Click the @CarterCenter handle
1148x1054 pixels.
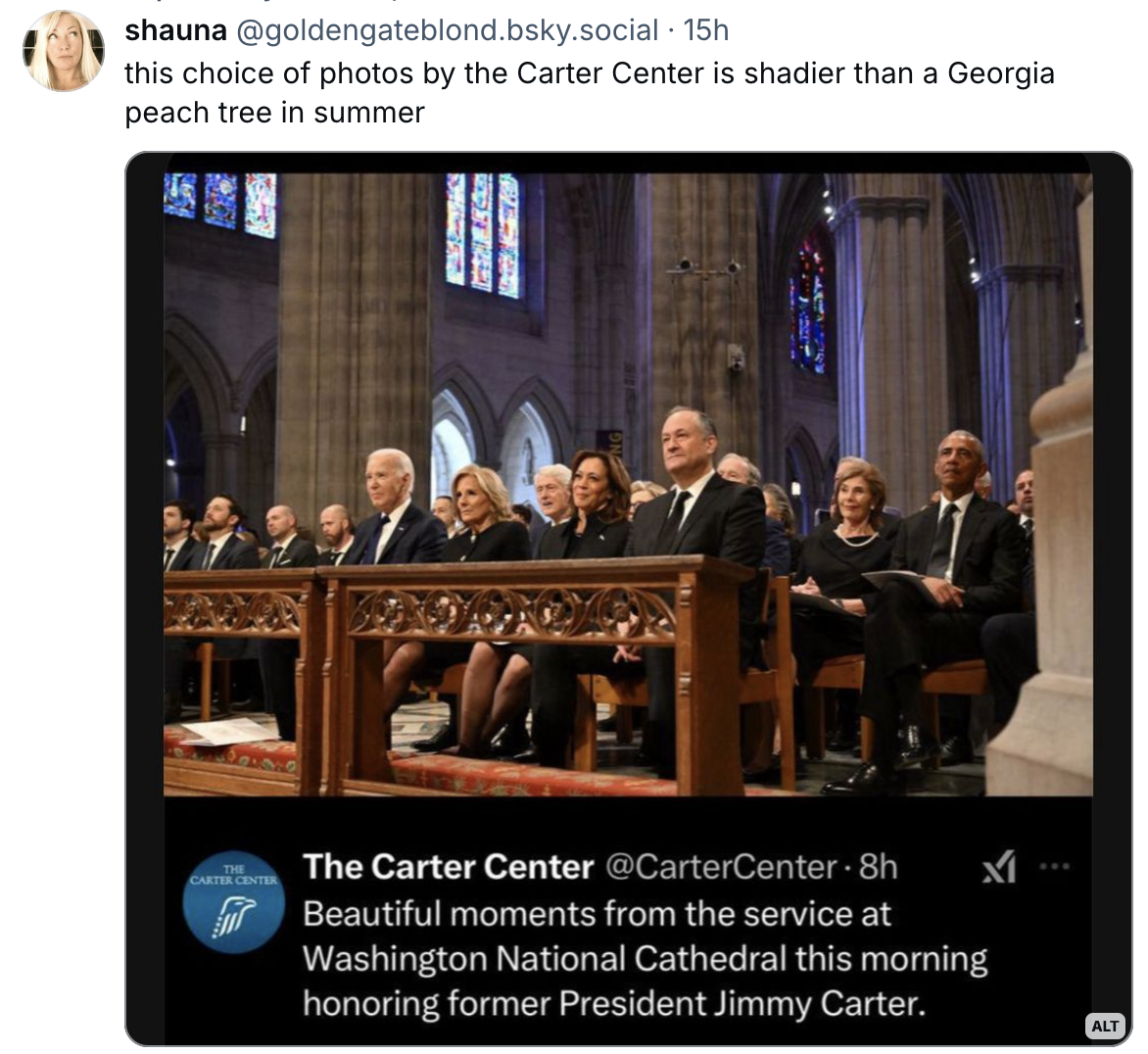[721, 867]
